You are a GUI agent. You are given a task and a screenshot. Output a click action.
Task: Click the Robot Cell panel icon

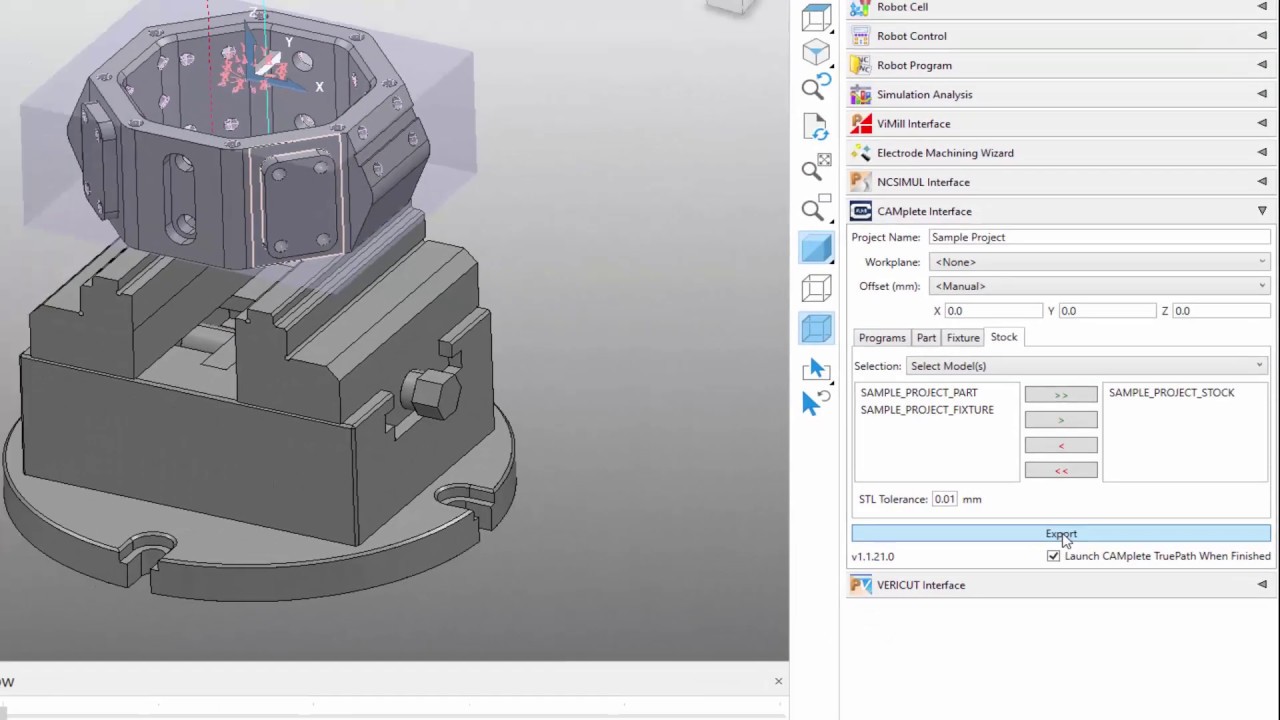point(860,7)
